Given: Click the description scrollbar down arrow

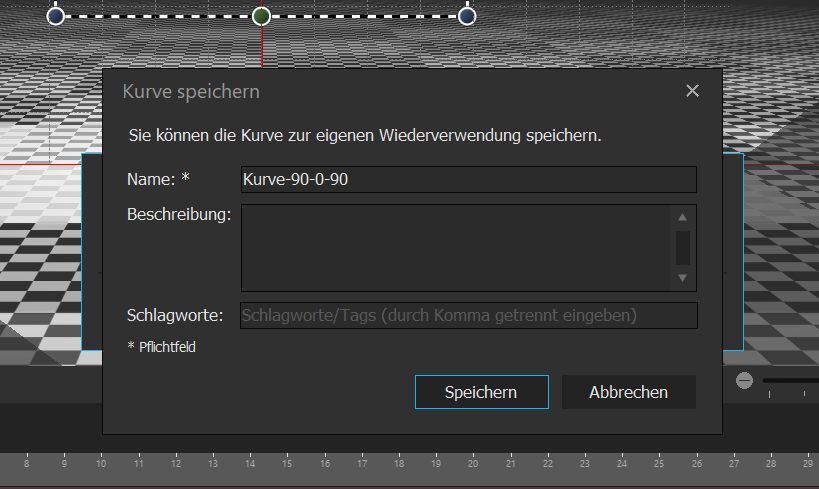Looking at the screenshot, I should (x=682, y=277).
